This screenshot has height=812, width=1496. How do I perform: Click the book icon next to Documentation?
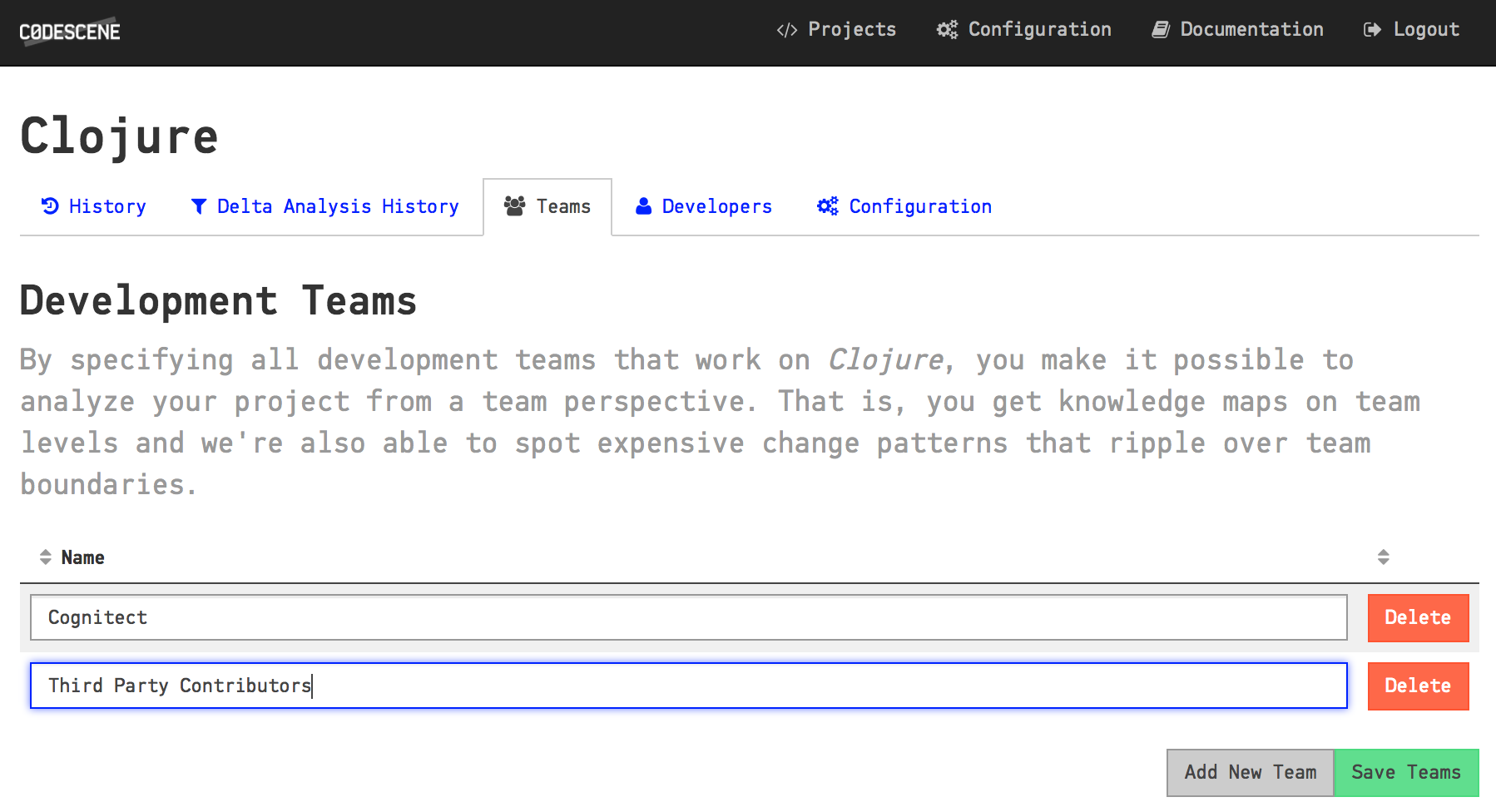click(x=1160, y=29)
